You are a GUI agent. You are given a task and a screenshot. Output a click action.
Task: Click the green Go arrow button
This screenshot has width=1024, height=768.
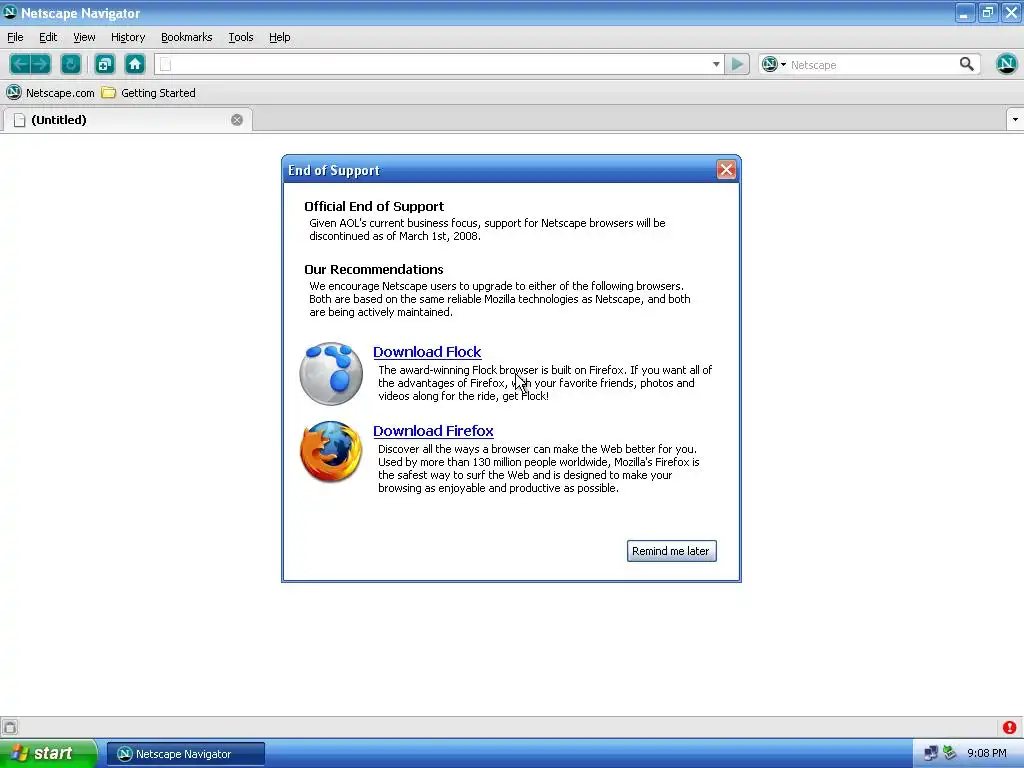coord(737,64)
